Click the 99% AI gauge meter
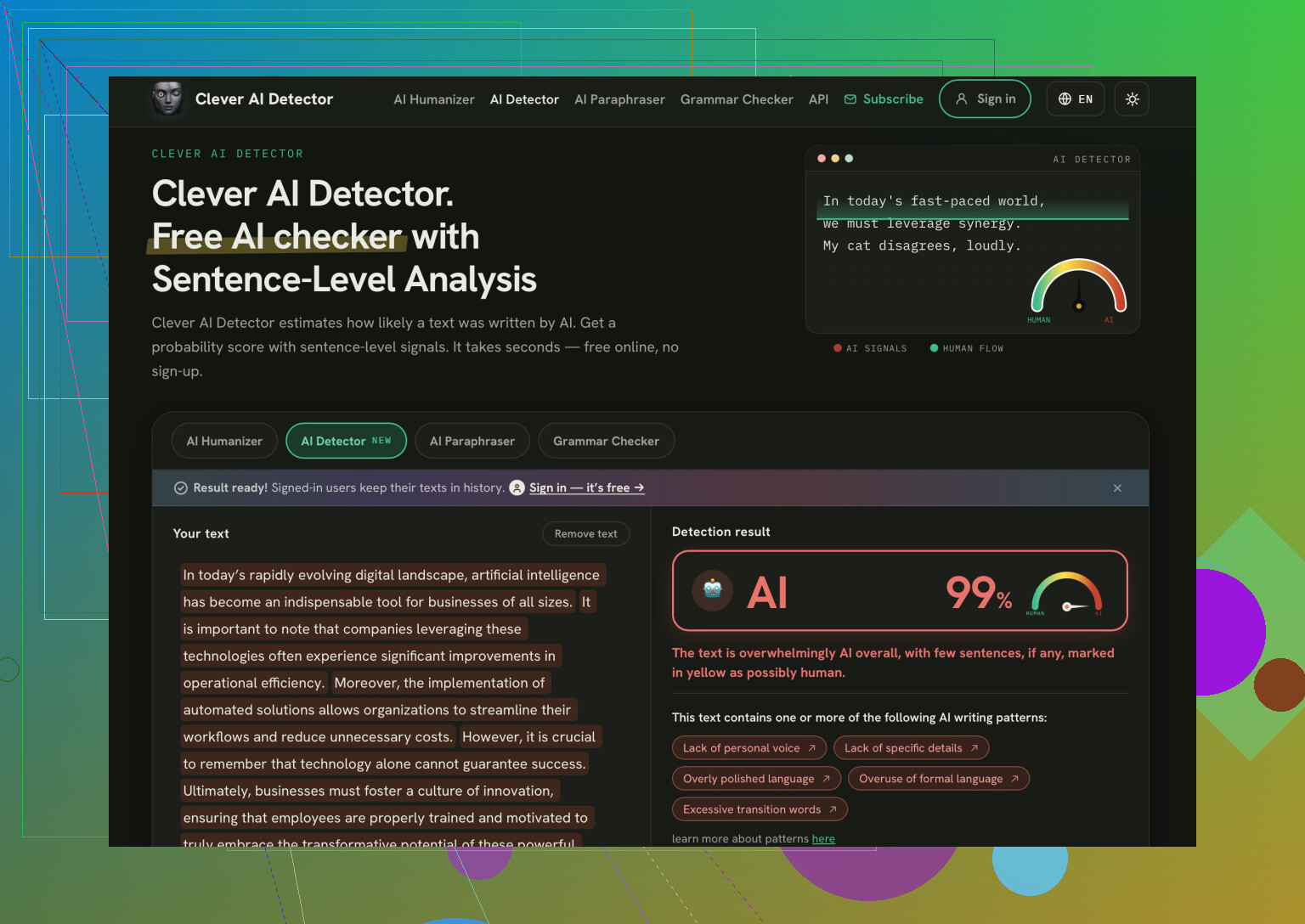This screenshot has width=1305, height=924. (x=1066, y=593)
